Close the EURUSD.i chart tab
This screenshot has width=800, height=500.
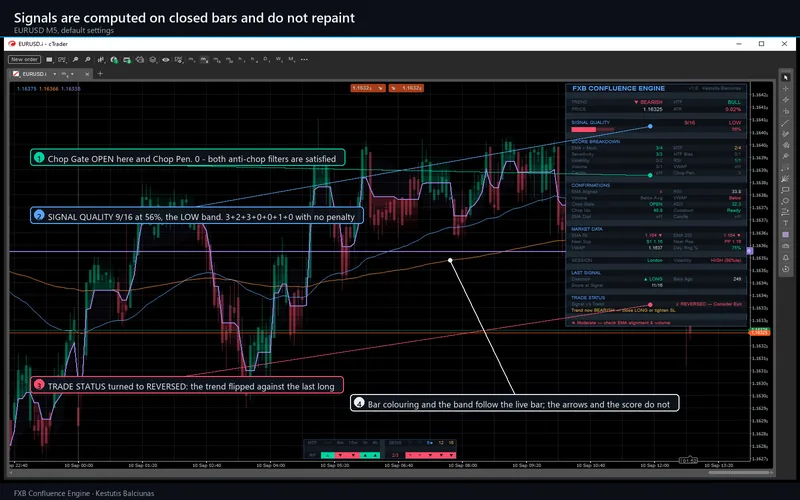click(87, 74)
